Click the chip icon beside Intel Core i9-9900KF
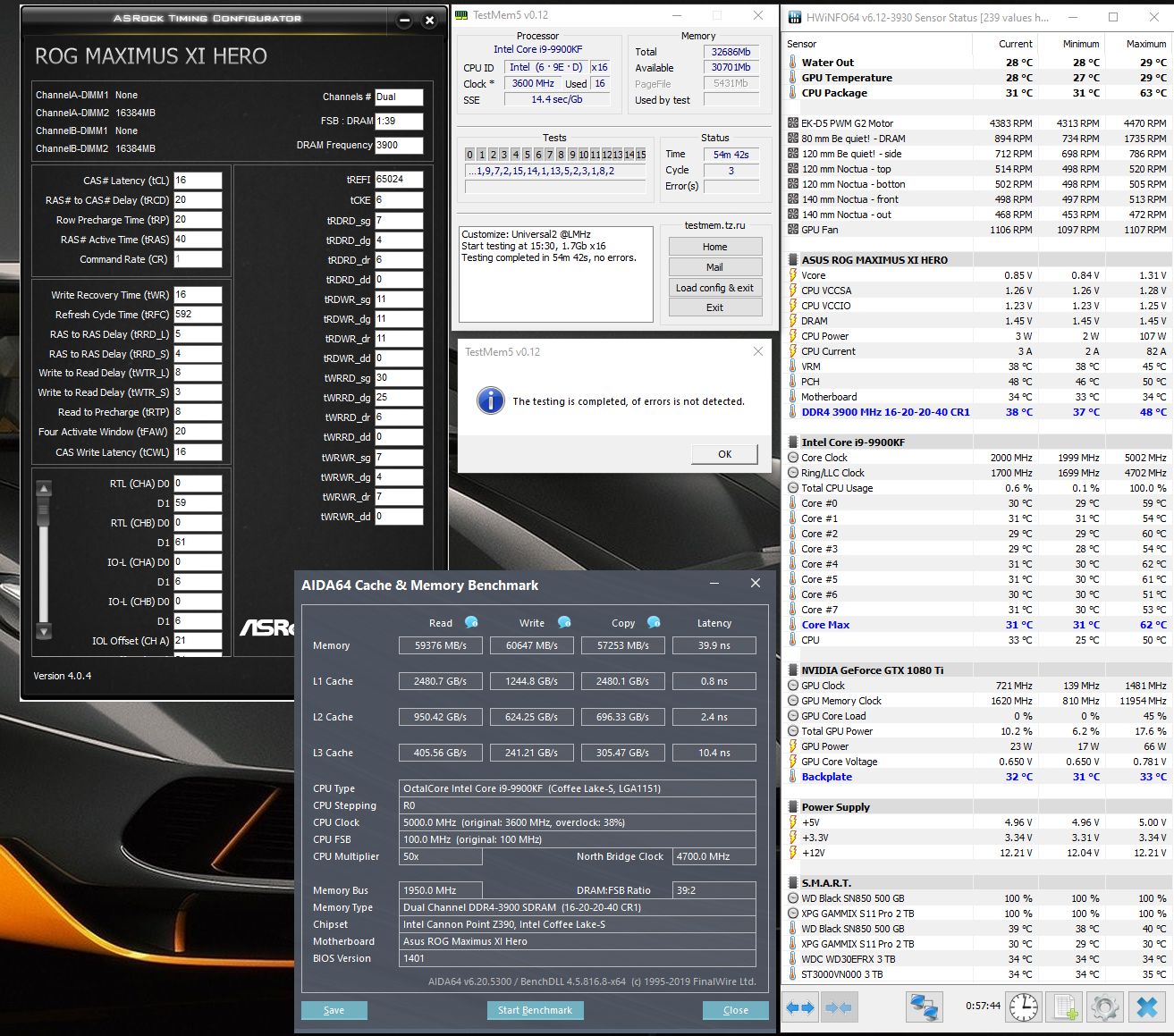Image resolution: width=1174 pixels, height=1036 pixels. [793, 442]
